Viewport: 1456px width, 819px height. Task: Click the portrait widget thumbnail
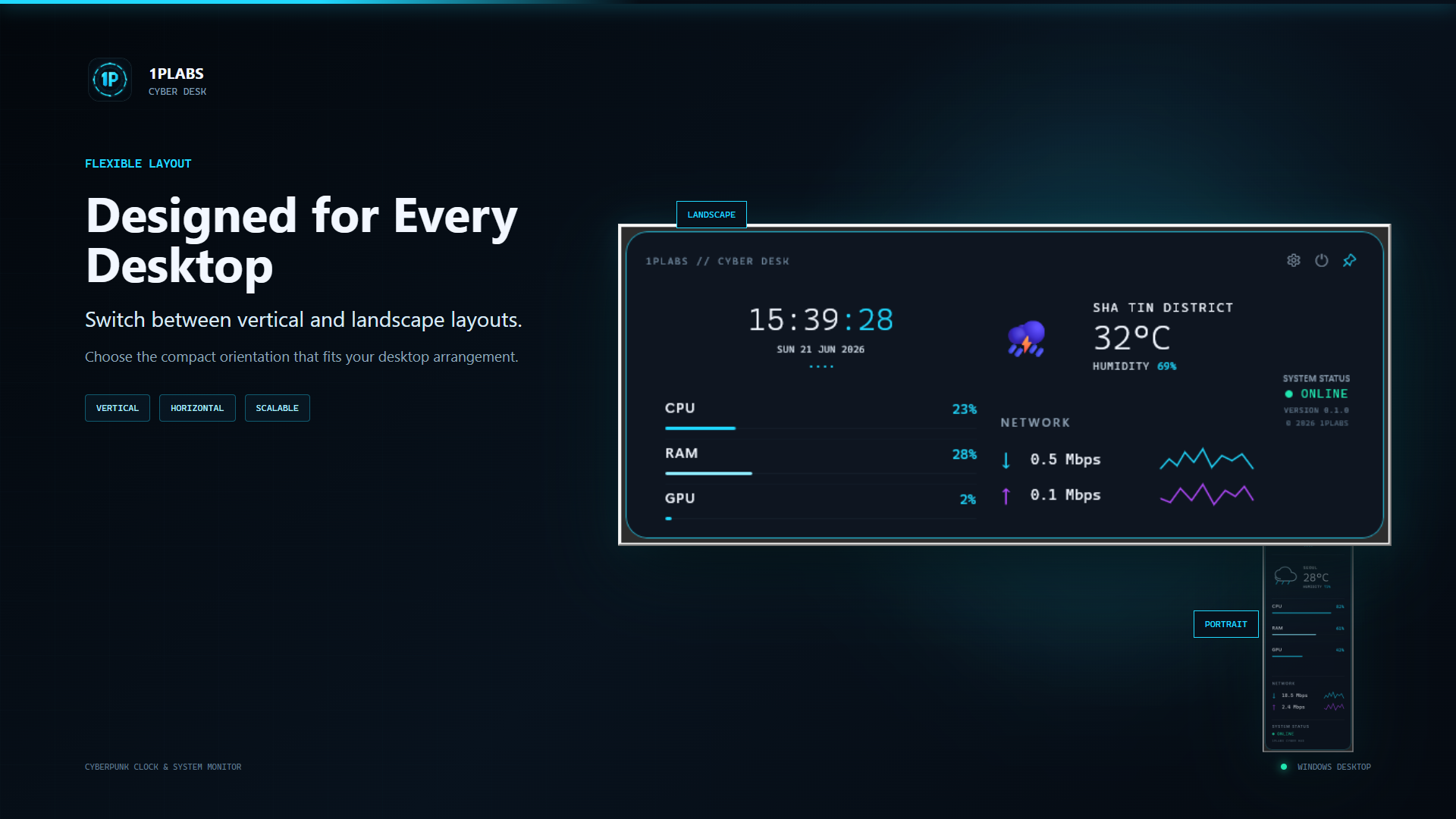tap(1308, 648)
